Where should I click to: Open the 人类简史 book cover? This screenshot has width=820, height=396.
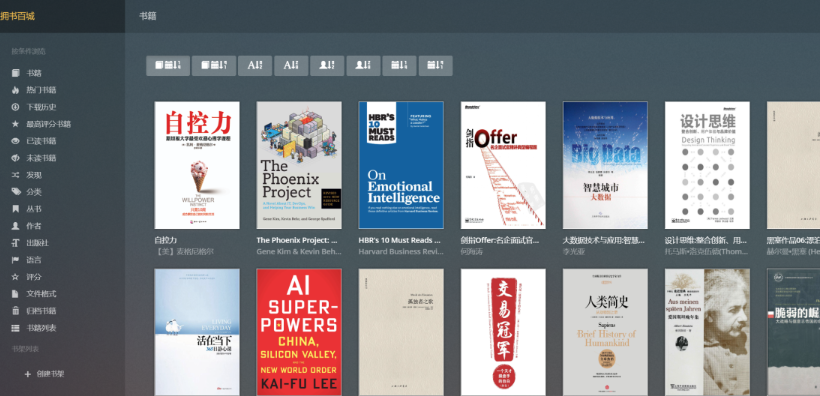click(605, 332)
